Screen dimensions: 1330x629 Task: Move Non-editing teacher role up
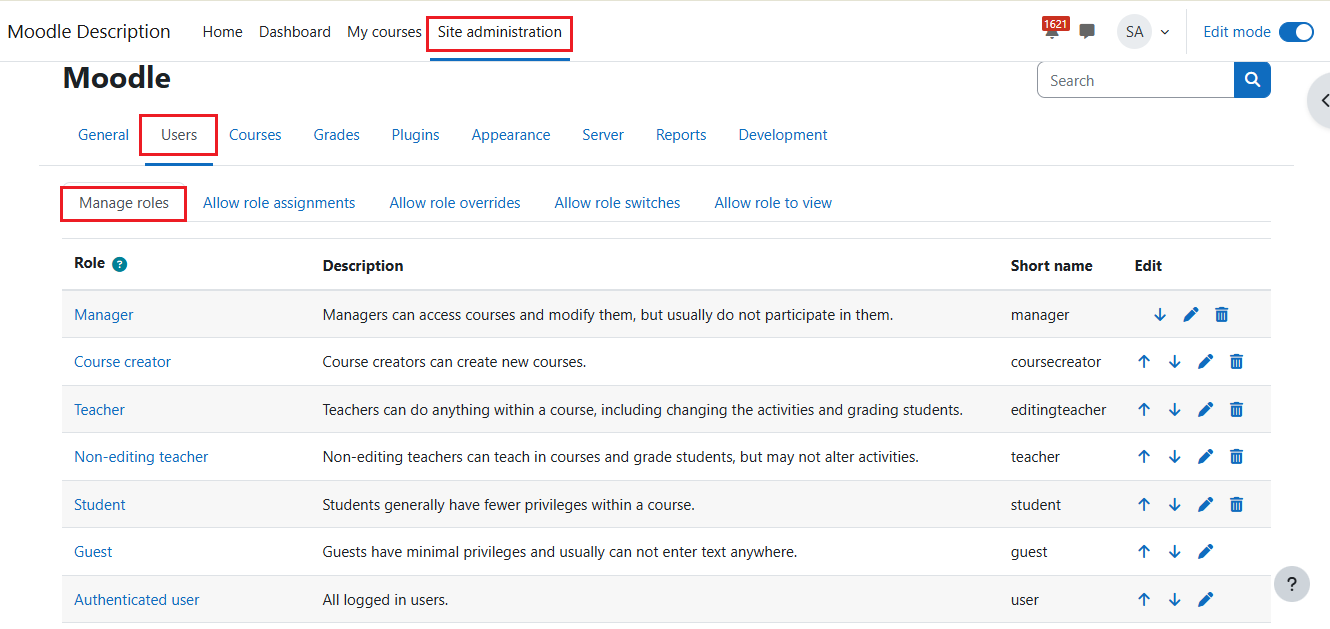[x=1145, y=457]
